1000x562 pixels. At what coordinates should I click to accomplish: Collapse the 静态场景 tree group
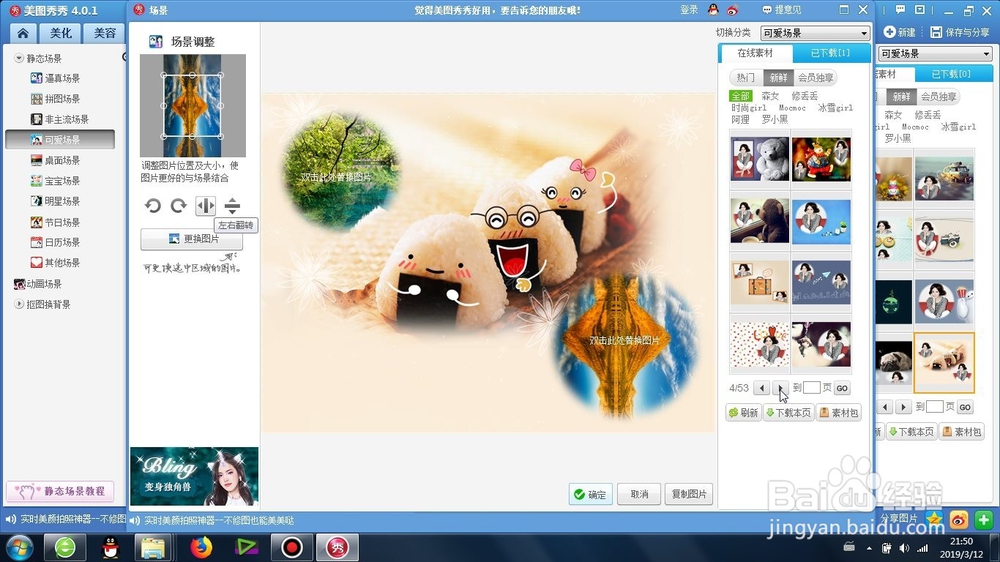[18, 58]
